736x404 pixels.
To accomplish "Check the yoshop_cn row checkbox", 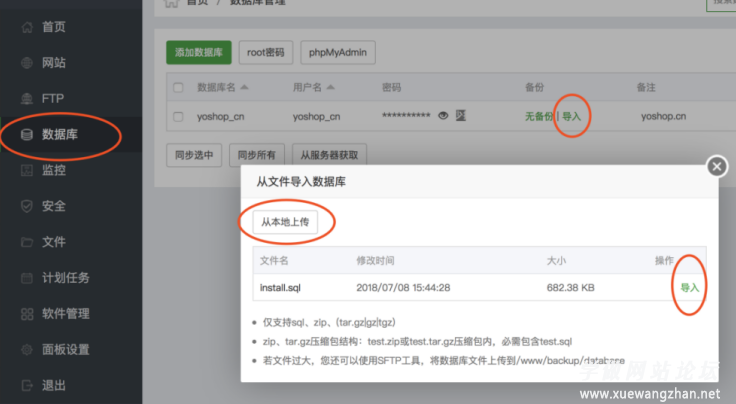I will coord(178,116).
